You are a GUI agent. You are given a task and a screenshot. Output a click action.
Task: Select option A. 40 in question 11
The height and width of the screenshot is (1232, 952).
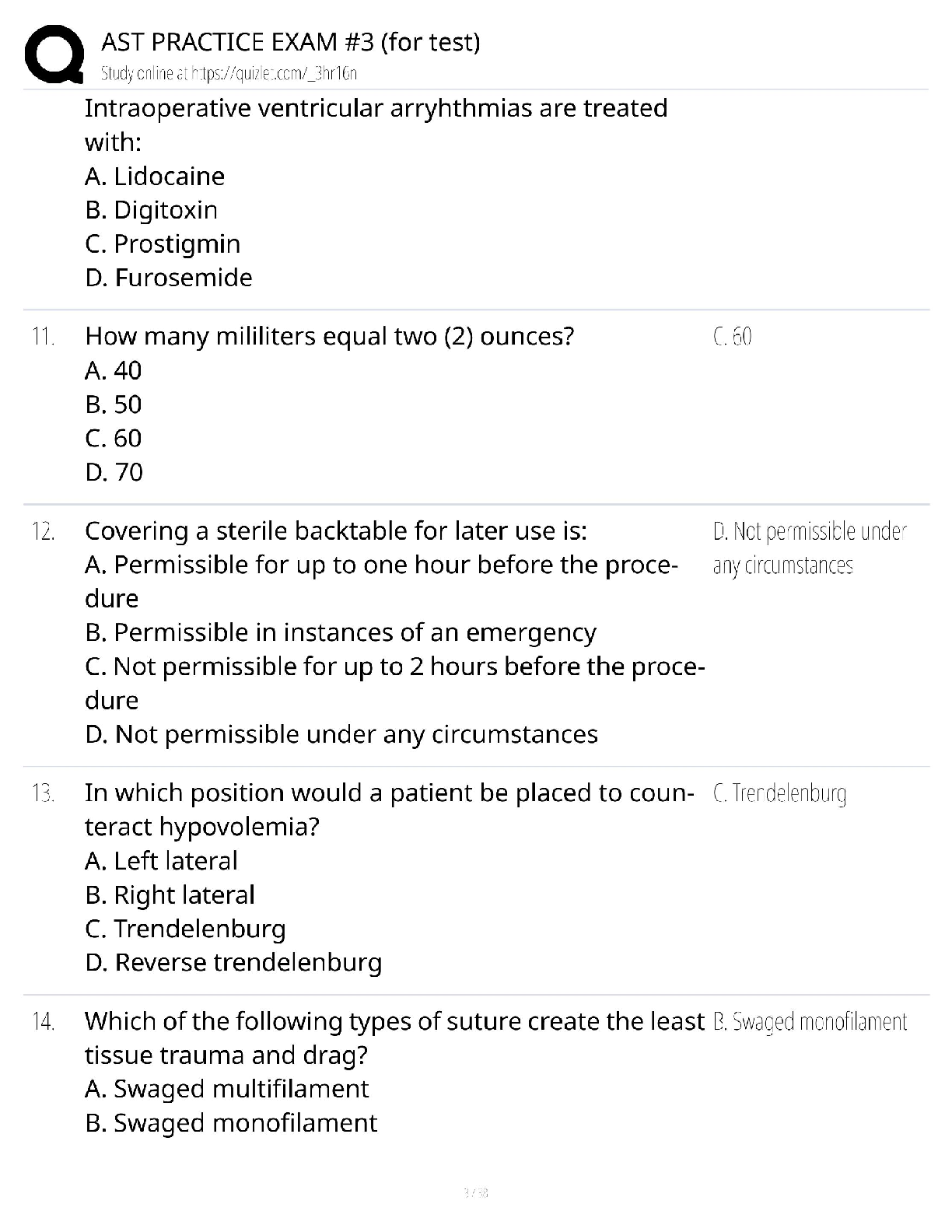114,371
